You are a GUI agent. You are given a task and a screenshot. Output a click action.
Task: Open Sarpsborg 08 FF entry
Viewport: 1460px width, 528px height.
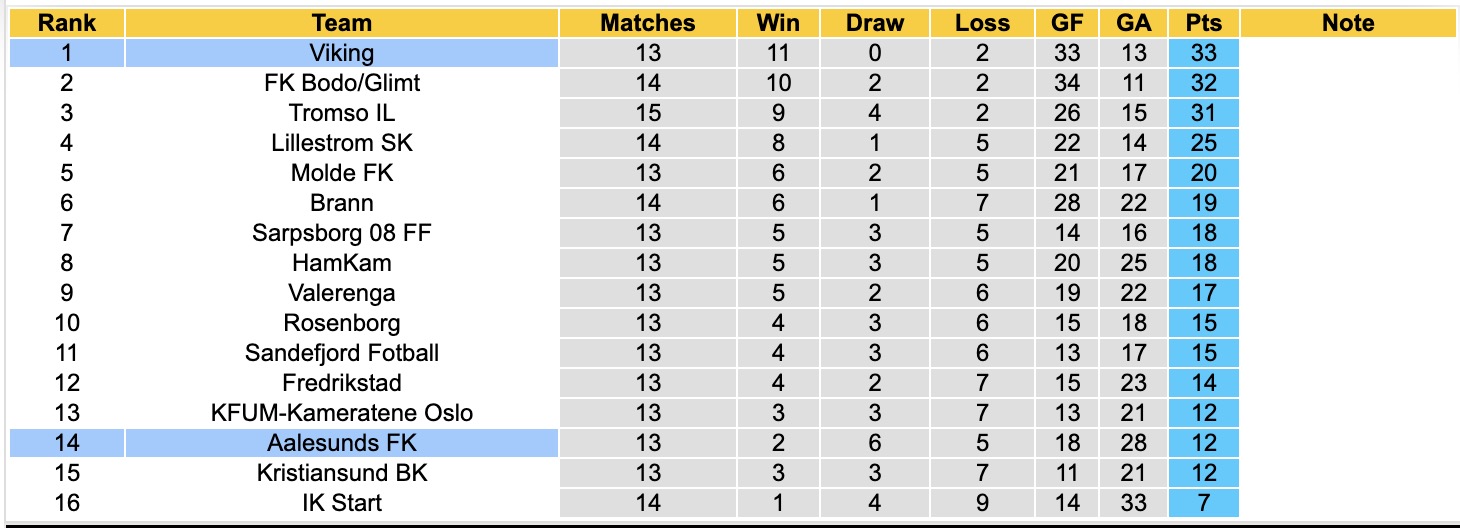(x=341, y=233)
